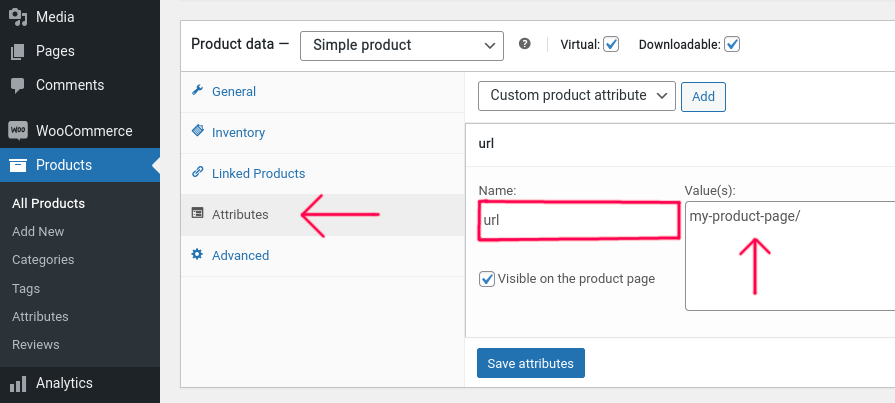This screenshot has height=403, width=895.
Task: Open Categories submenu link
Action: [43, 260]
